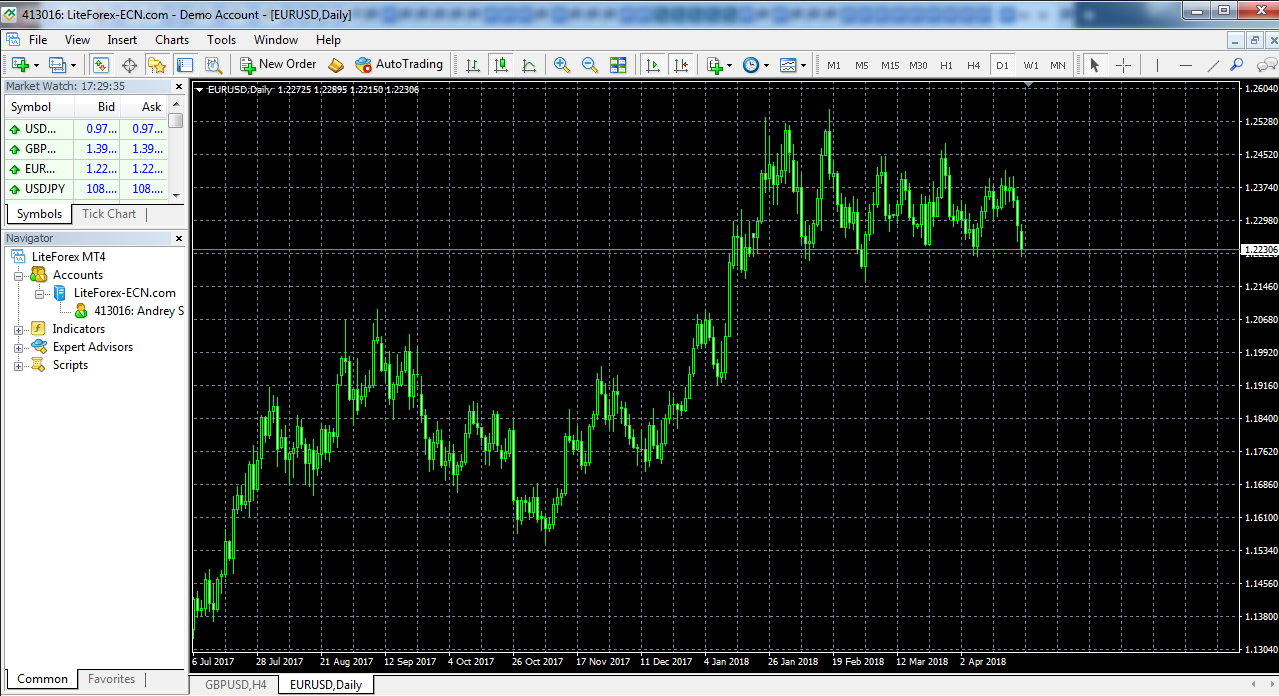
Task: Open the Templates toolbar icon
Action: click(x=788, y=64)
